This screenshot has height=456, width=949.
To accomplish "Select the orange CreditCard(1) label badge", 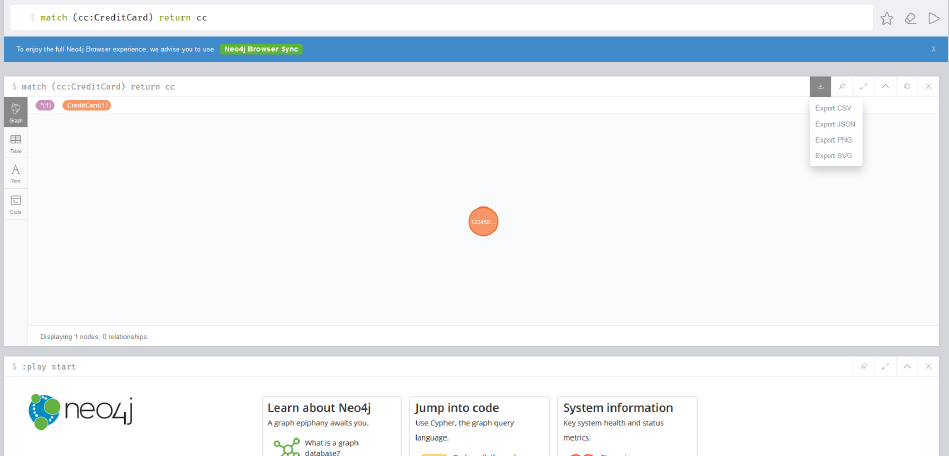I will click(x=87, y=105).
